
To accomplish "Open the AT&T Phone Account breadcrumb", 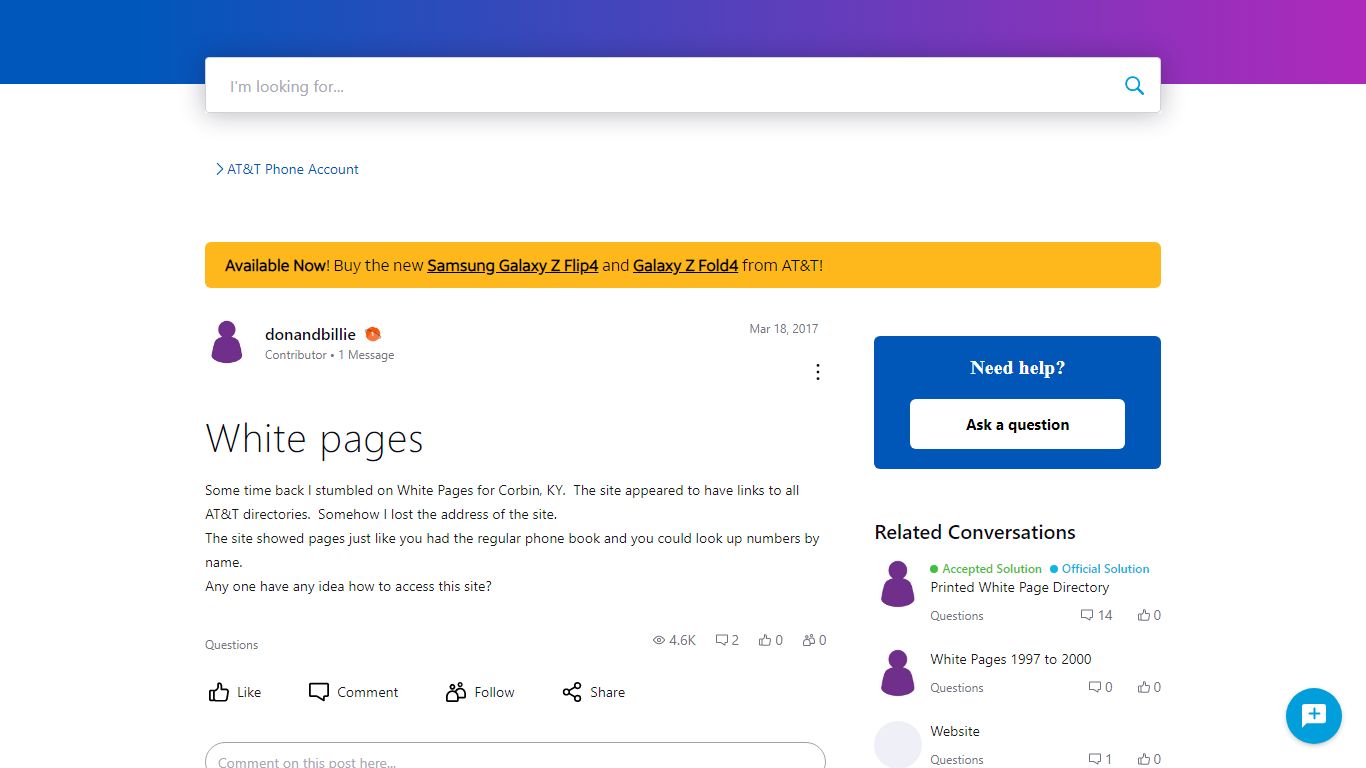I will pyautogui.click(x=292, y=169).
